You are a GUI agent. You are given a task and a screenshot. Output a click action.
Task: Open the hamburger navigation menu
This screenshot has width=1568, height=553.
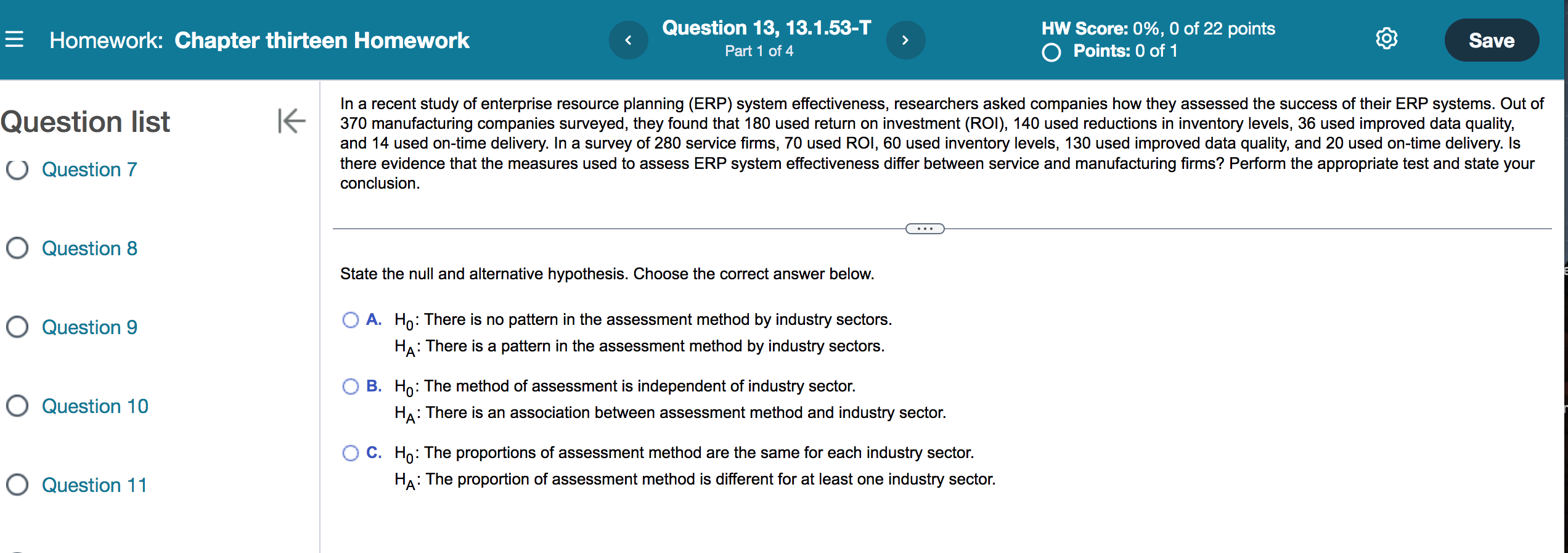click(15, 39)
